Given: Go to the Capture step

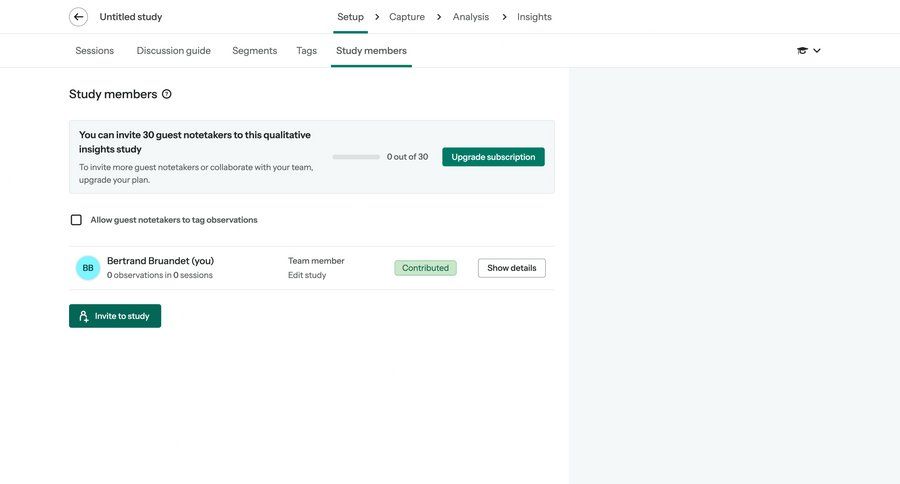Looking at the screenshot, I should [x=407, y=17].
